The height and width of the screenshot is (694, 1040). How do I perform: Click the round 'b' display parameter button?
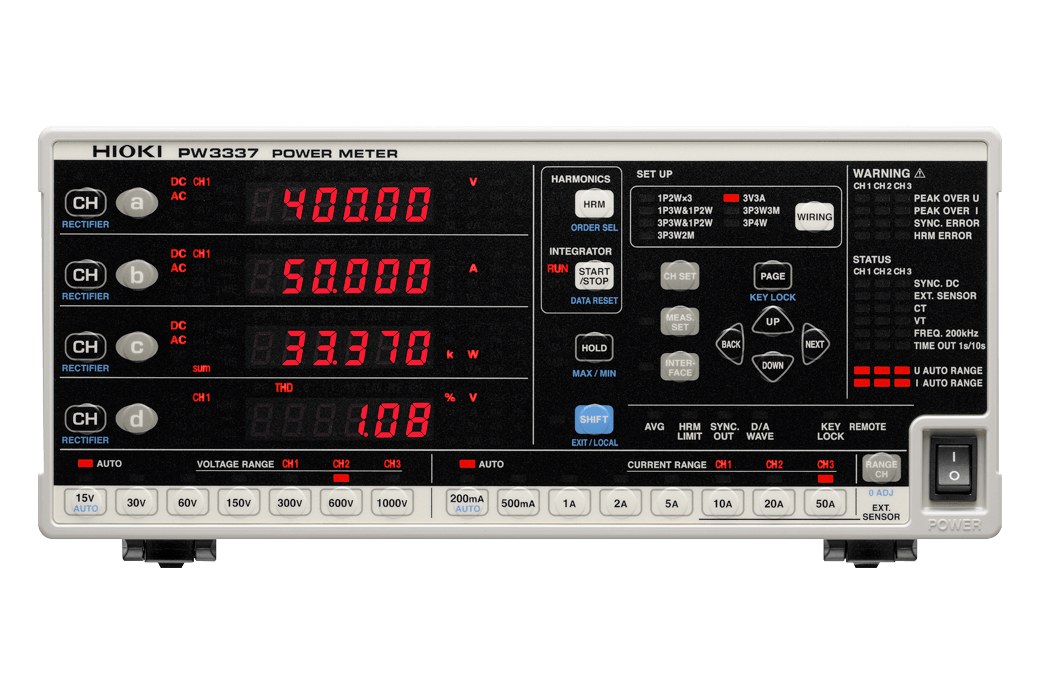coord(137,275)
